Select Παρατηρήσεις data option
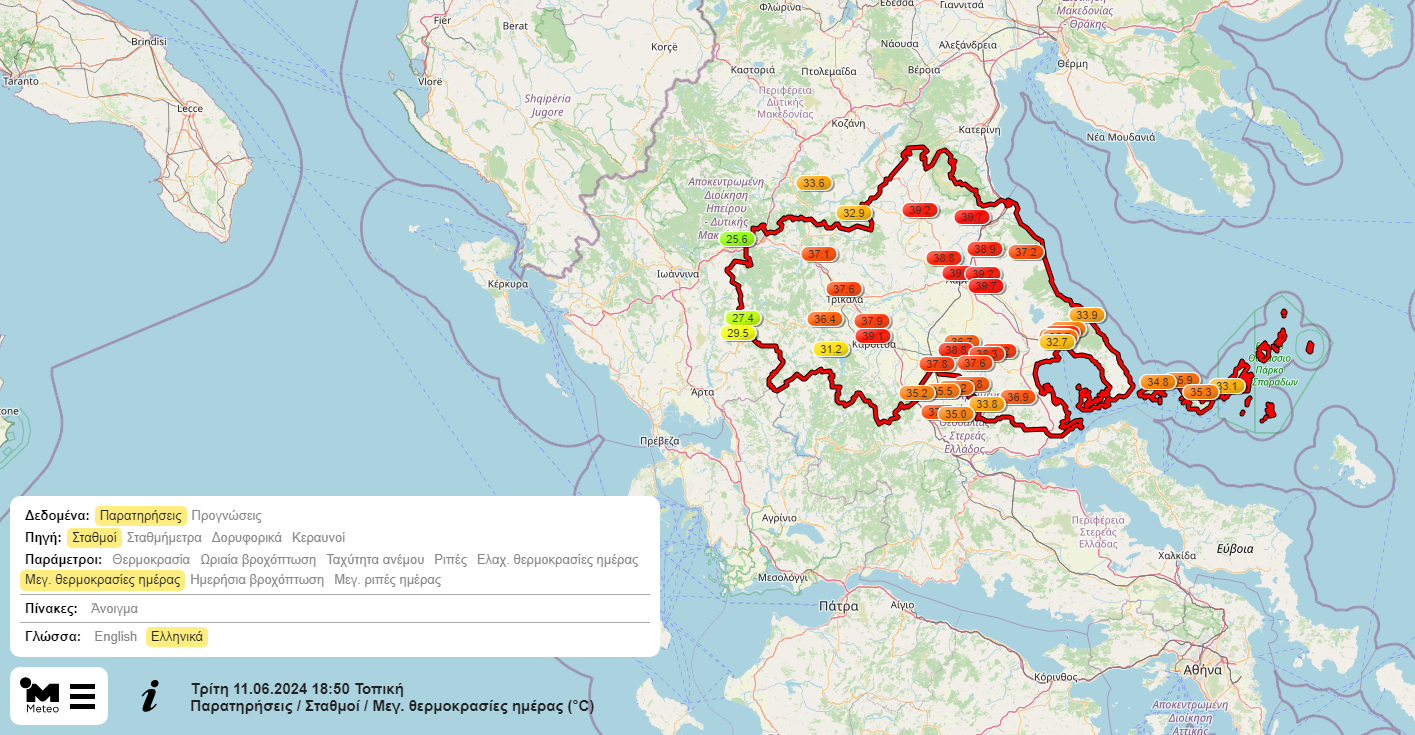Image resolution: width=1415 pixels, height=735 pixels. (141, 516)
